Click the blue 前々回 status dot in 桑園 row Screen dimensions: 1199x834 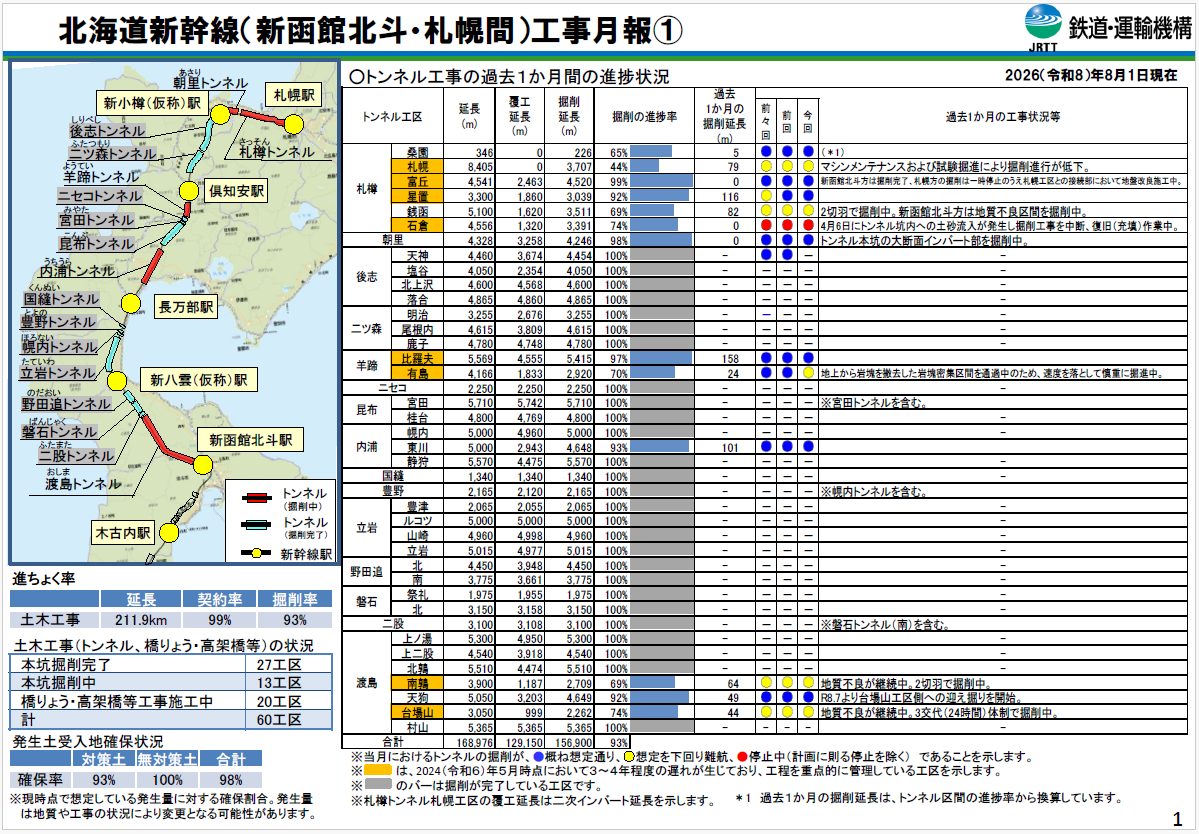click(x=765, y=152)
